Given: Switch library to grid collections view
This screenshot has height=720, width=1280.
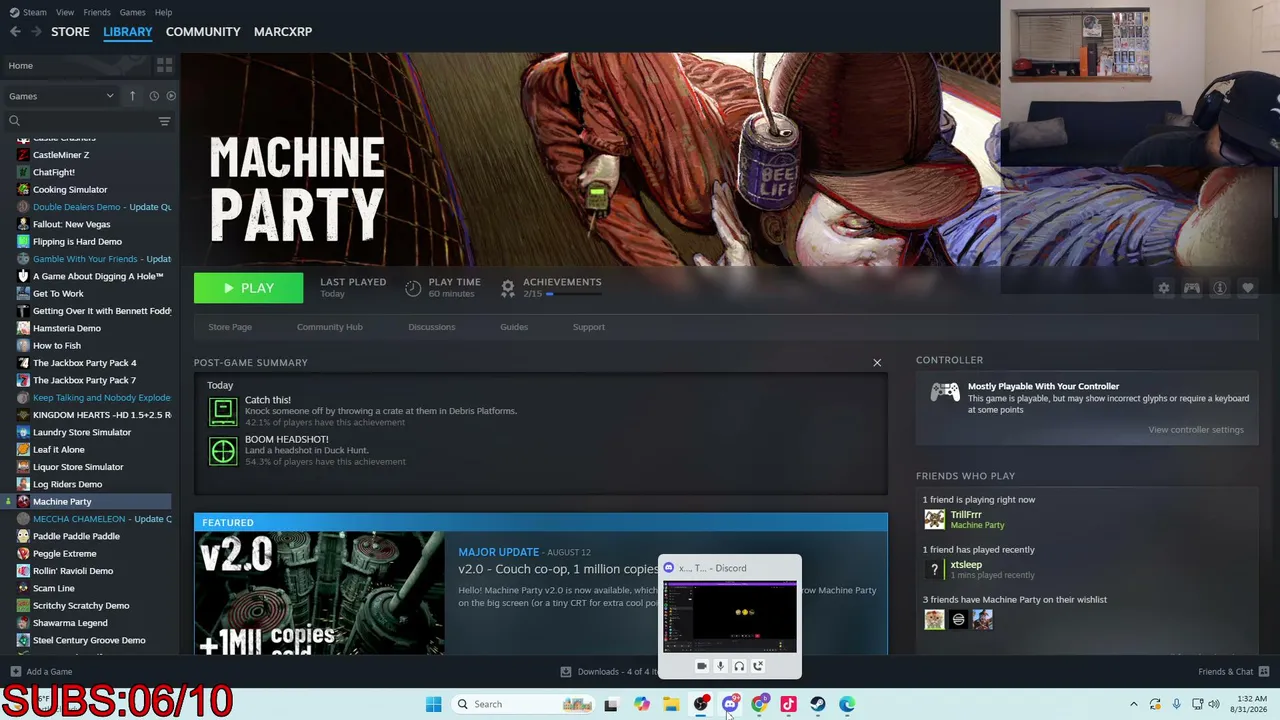Looking at the screenshot, I should coord(165,65).
